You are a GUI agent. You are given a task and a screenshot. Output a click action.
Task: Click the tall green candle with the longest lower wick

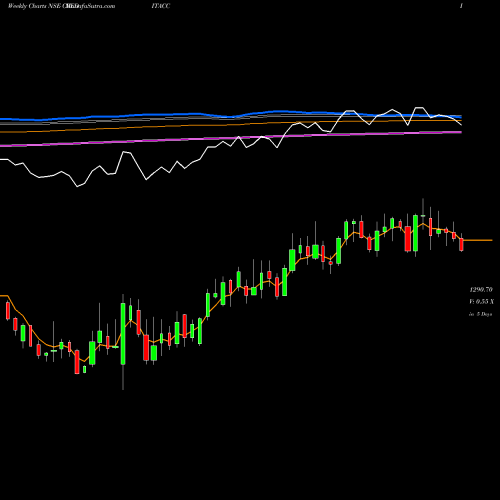(x=123, y=334)
